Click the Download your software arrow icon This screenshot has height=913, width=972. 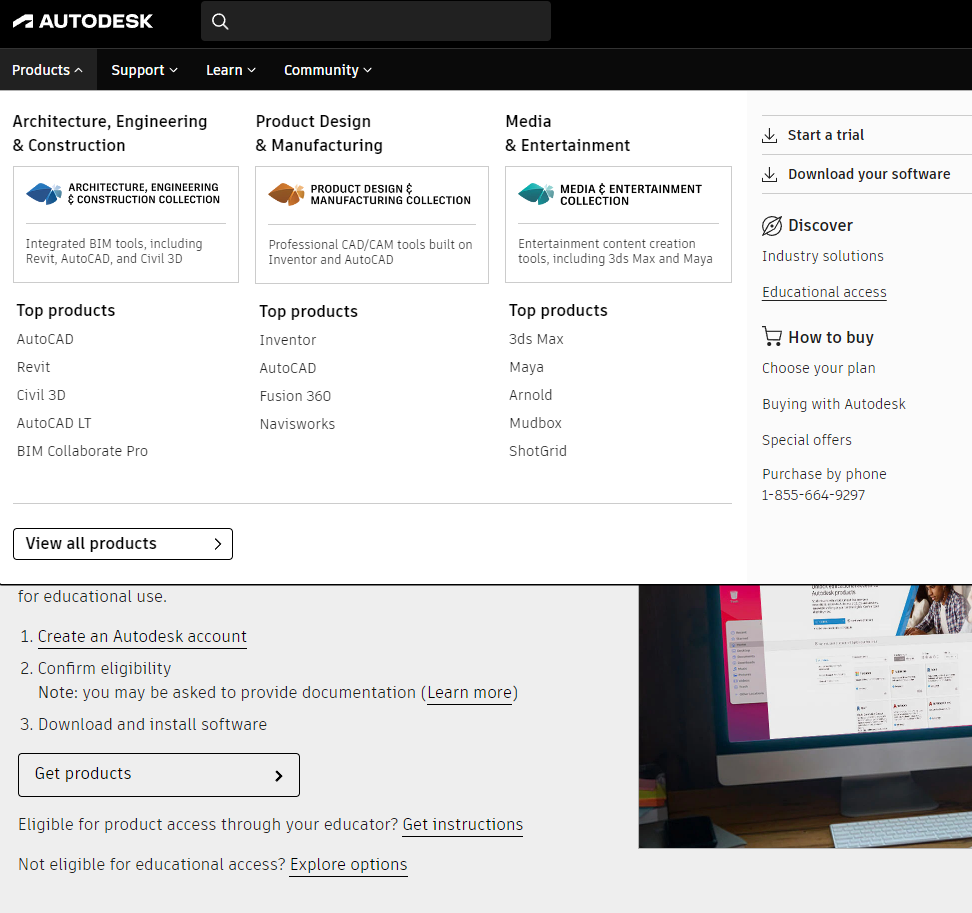coord(769,174)
